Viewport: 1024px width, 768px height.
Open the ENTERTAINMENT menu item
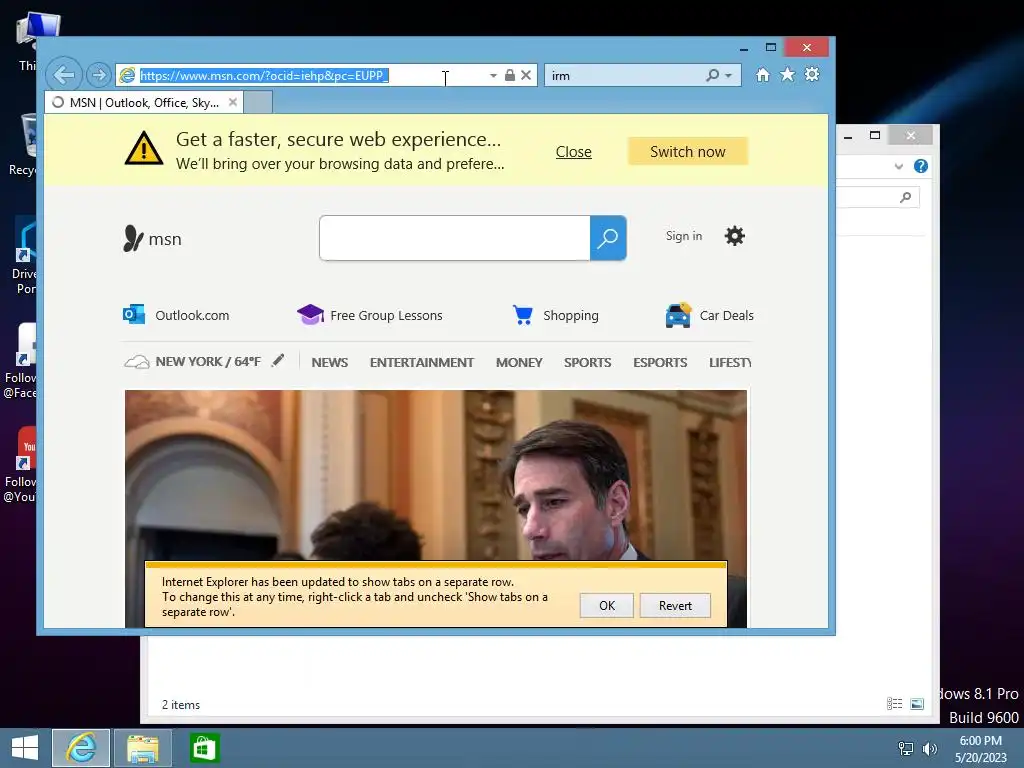coord(422,362)
